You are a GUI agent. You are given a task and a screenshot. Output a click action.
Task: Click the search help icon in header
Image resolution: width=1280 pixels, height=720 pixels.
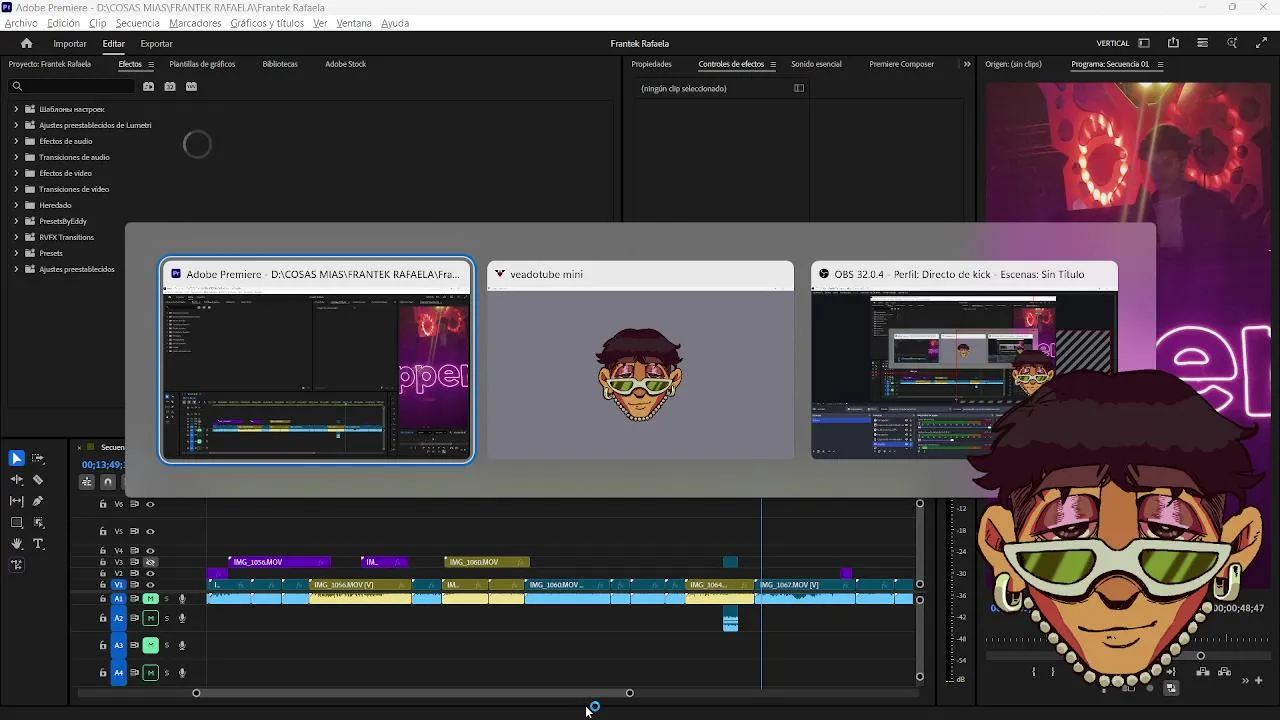tap(1232, 43)
